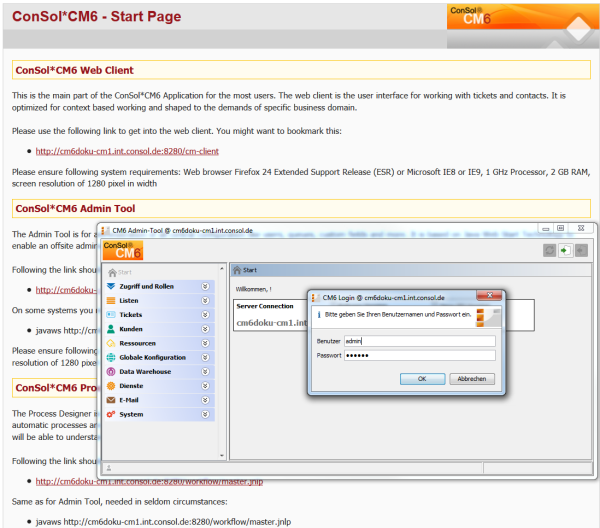
Task: Click the 'ConSol*CM6 Admin Tool' heading
Action: [x=75, y=209]
